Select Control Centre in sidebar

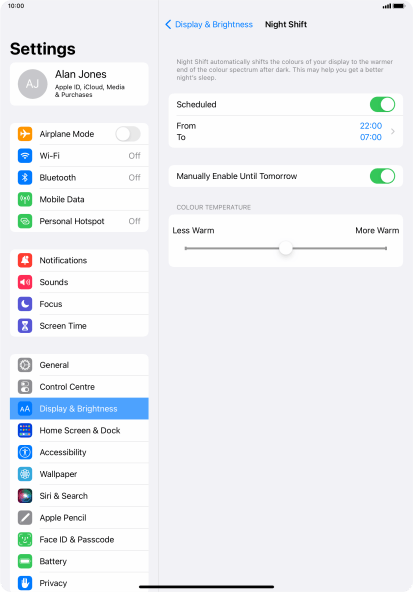point(79,387)
